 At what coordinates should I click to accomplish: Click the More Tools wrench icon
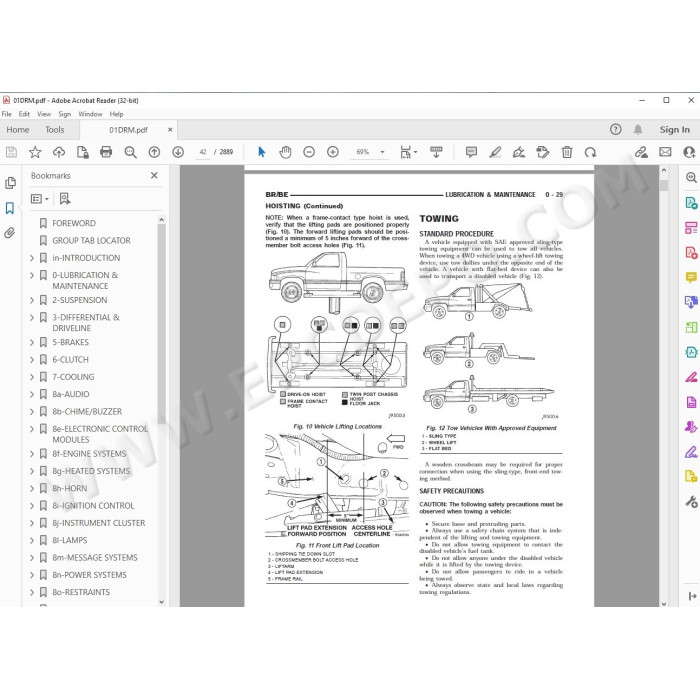pos(691,502)
